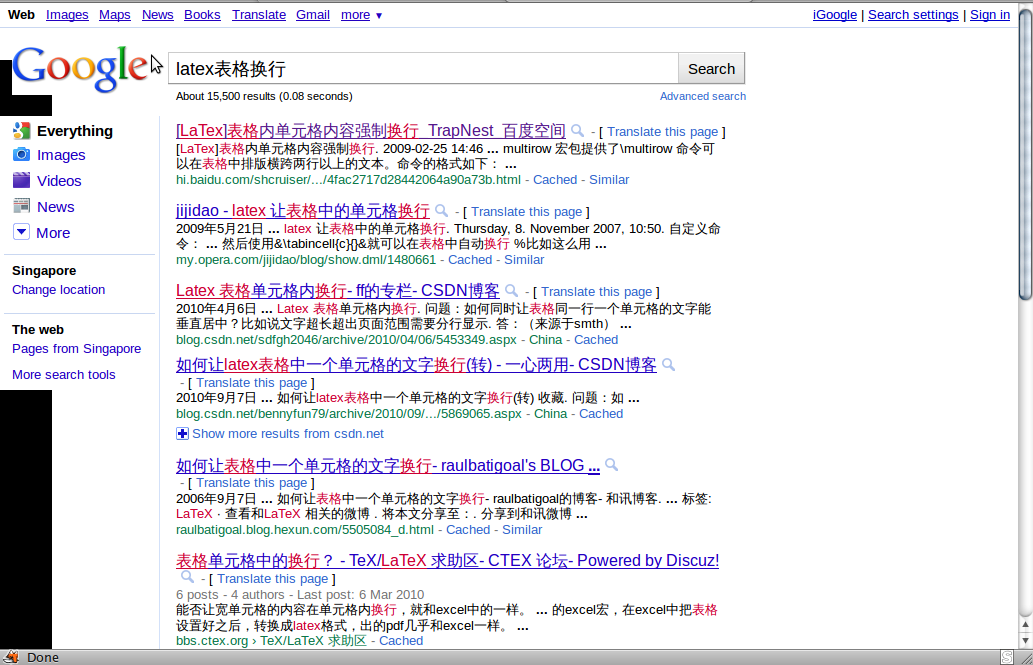Preview the first CSDN result with magnifier icon

pyautogui.click(x=511, y=290)
